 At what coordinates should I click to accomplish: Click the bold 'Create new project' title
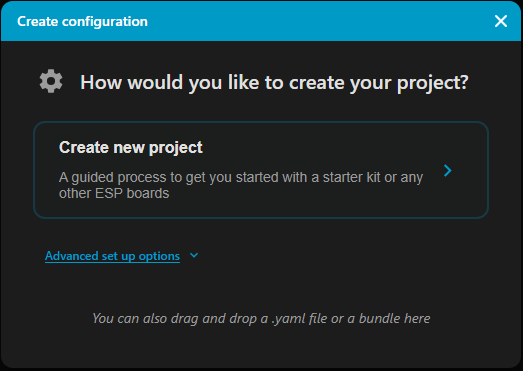tap(131, 147)
